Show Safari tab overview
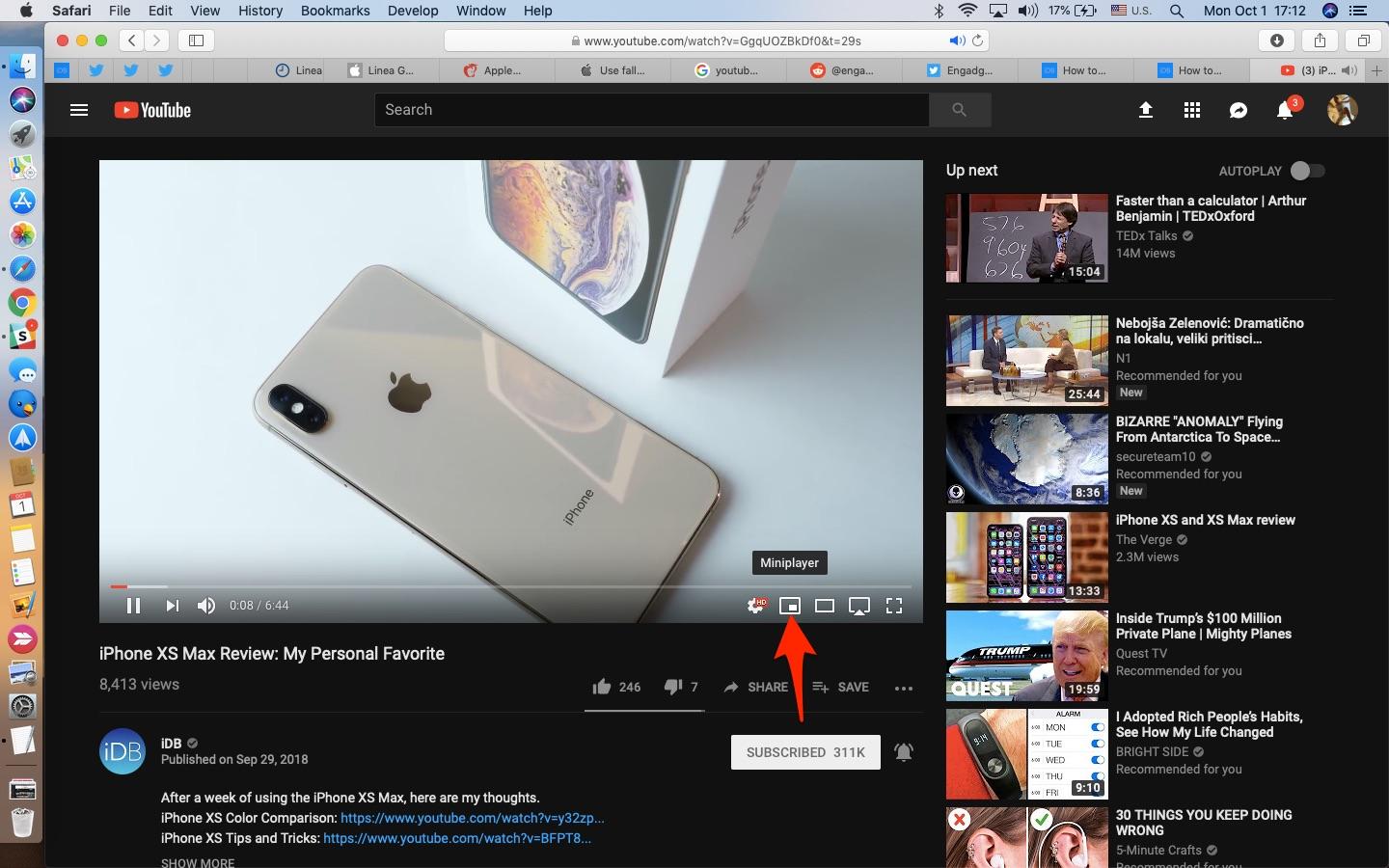1389x868 pixels. pos(1364,41)
